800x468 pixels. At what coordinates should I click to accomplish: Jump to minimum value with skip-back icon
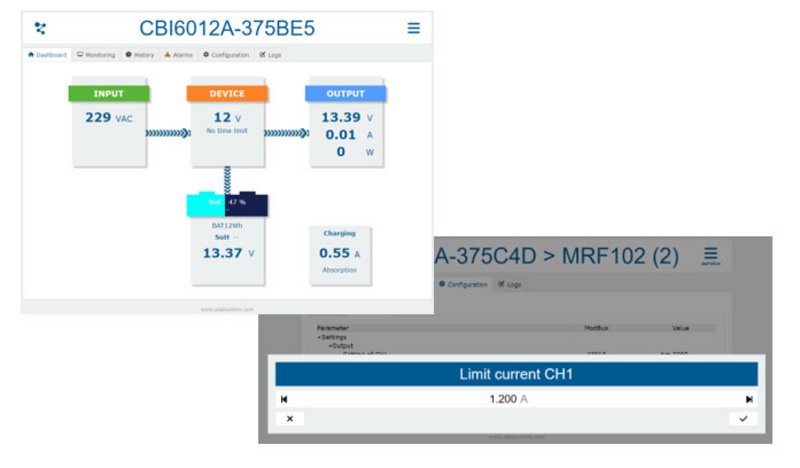[284, 399]
